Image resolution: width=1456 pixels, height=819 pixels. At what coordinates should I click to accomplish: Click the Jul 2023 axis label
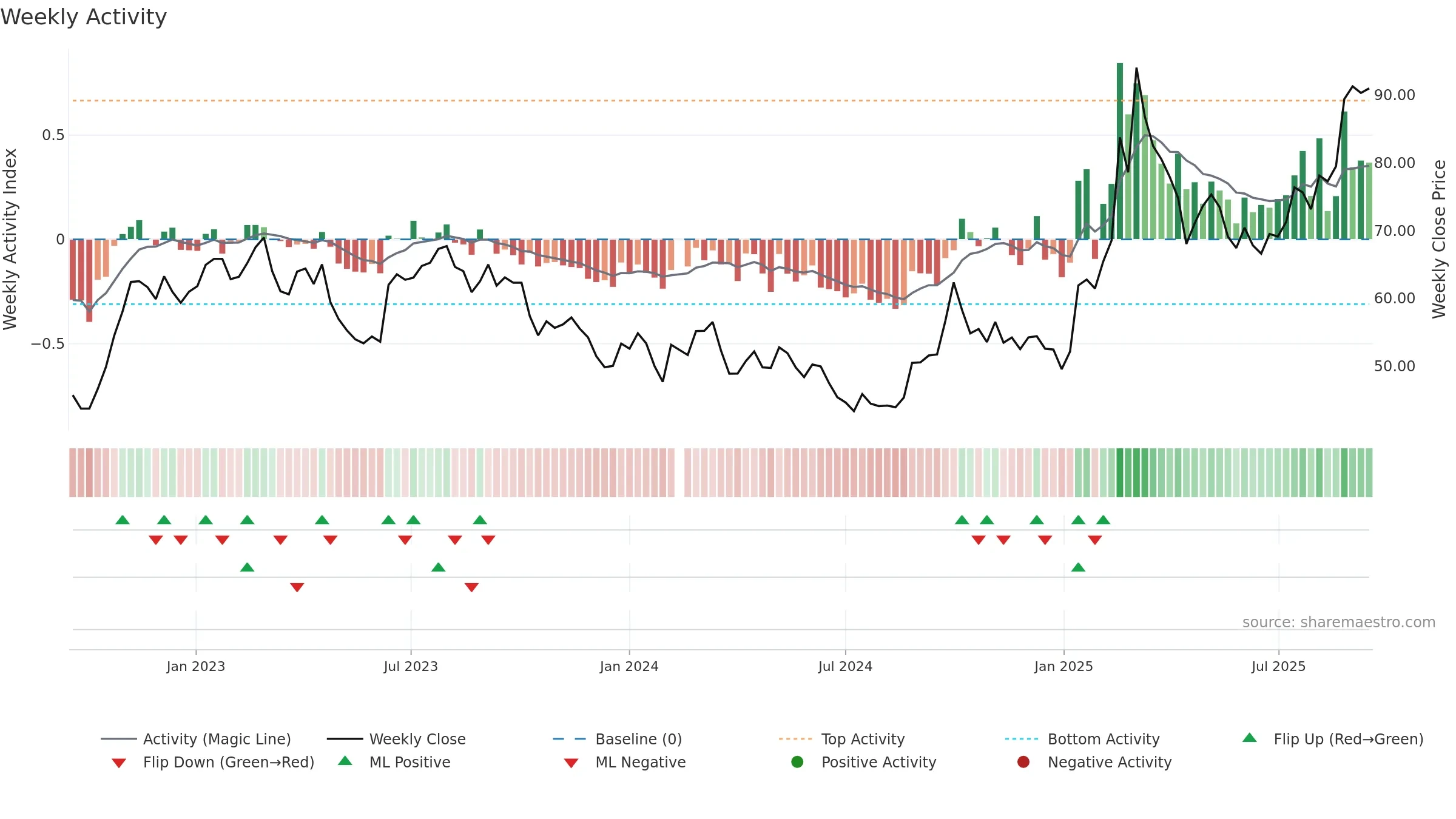(411, 666)
